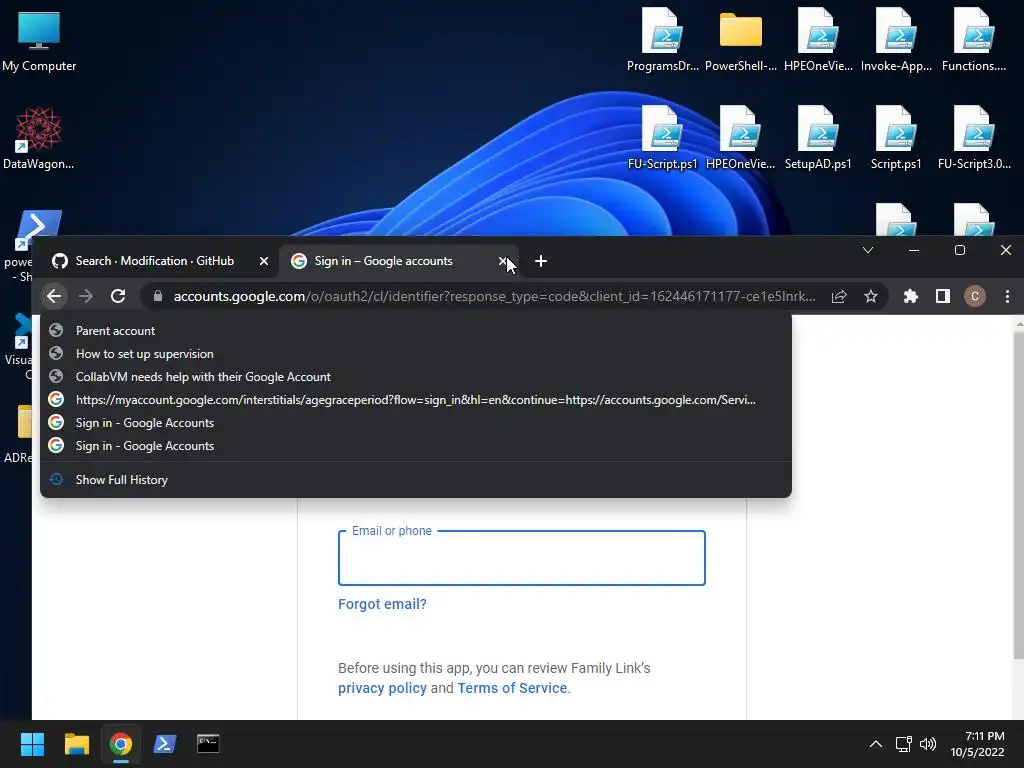This screenshot has width=1024, height=768.
Task: Select the DataWagon desktop shortcut
Action: 39,138
